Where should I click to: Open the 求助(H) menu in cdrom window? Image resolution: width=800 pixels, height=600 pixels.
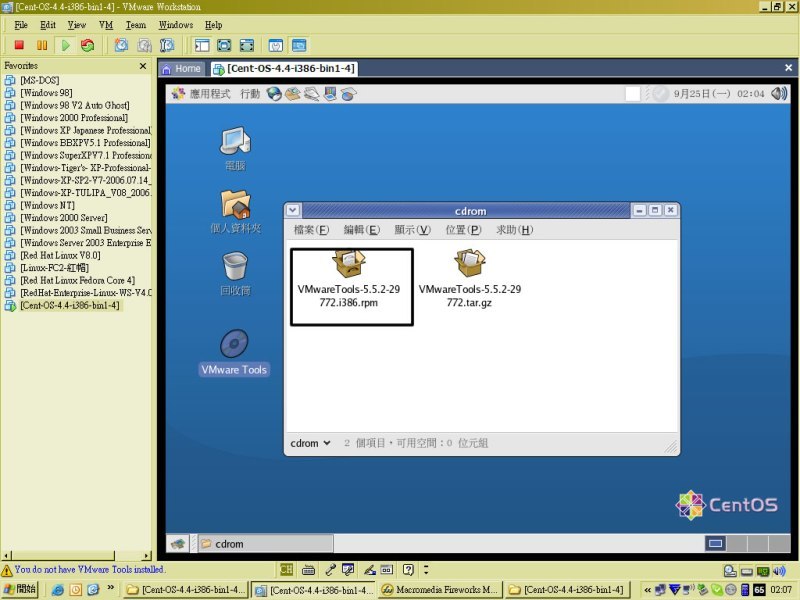[514, 230]
